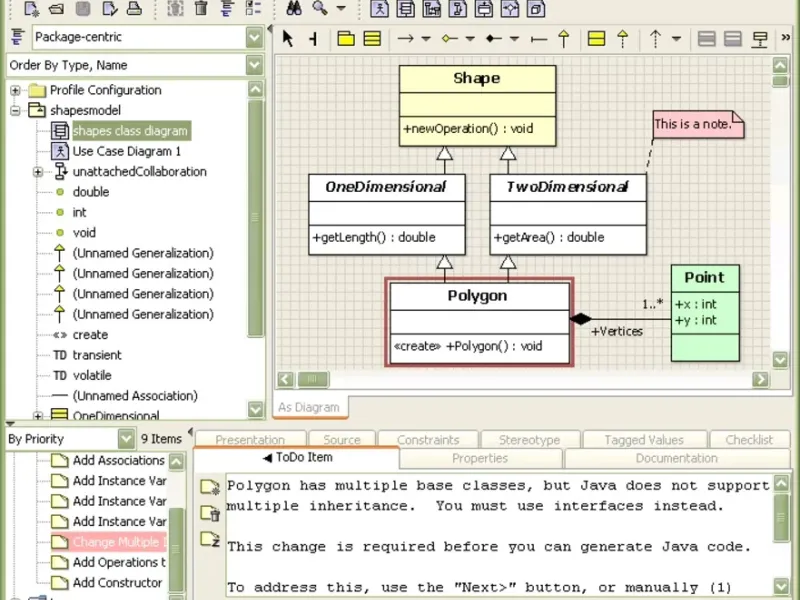Open the Stereotype tab
The height and width of the screenshot is (600, 800).
tap(530, 439)
